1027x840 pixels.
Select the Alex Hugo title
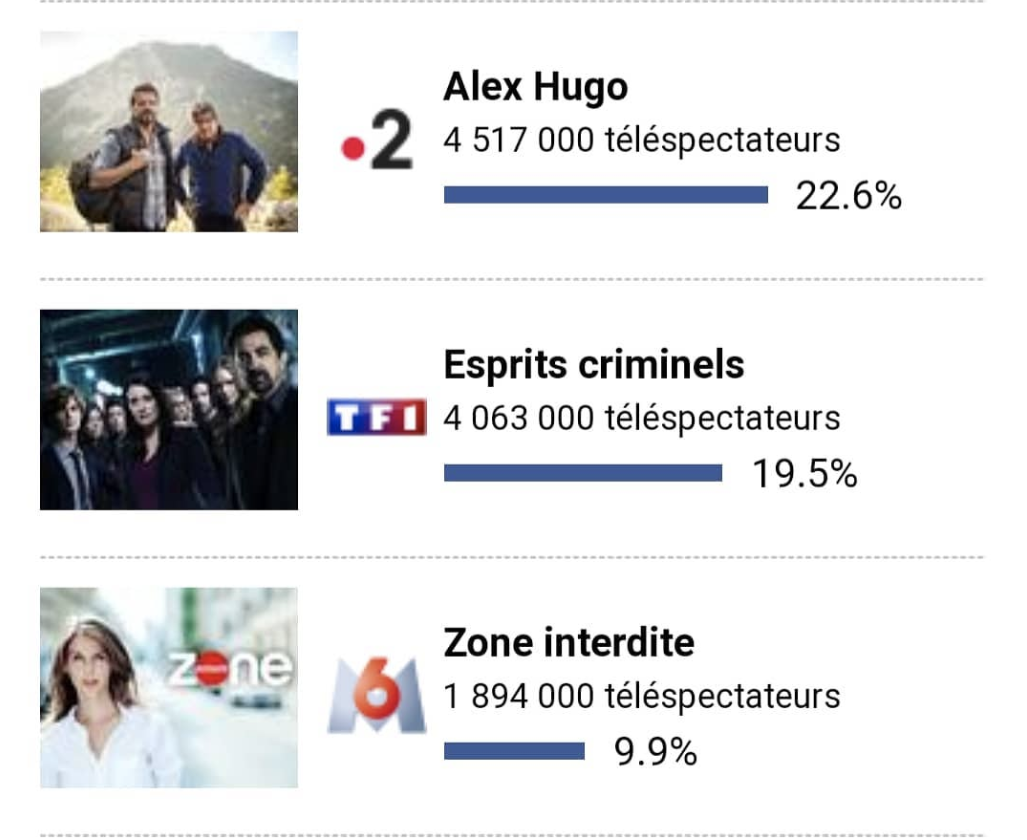tap(535, 88)
